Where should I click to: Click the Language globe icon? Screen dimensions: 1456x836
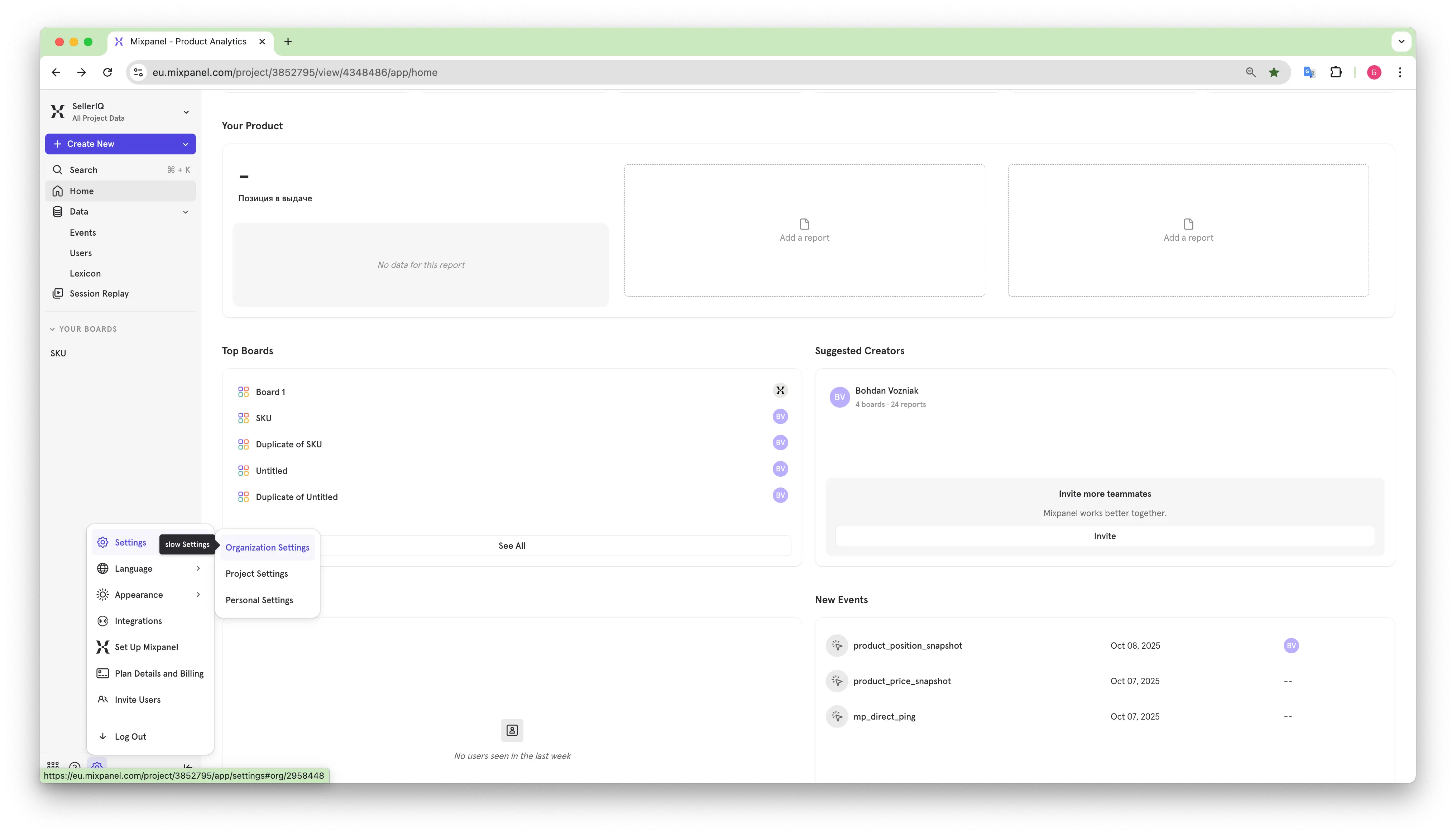[x=103, y=568]
